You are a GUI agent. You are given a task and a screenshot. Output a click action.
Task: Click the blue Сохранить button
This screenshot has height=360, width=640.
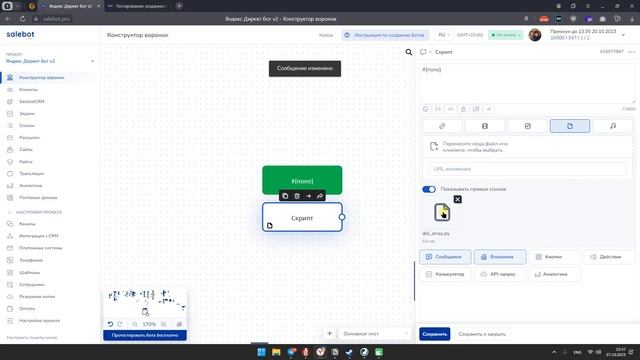[x=434, y=334]
